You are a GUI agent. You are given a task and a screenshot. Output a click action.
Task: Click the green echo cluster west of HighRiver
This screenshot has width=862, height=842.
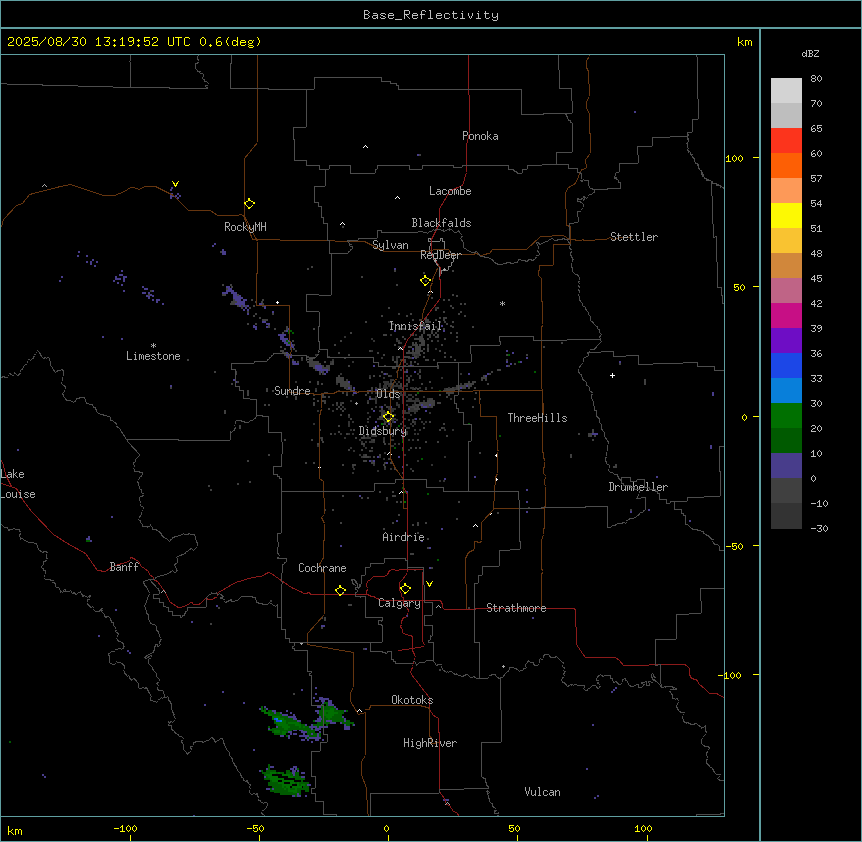point(305,721)
